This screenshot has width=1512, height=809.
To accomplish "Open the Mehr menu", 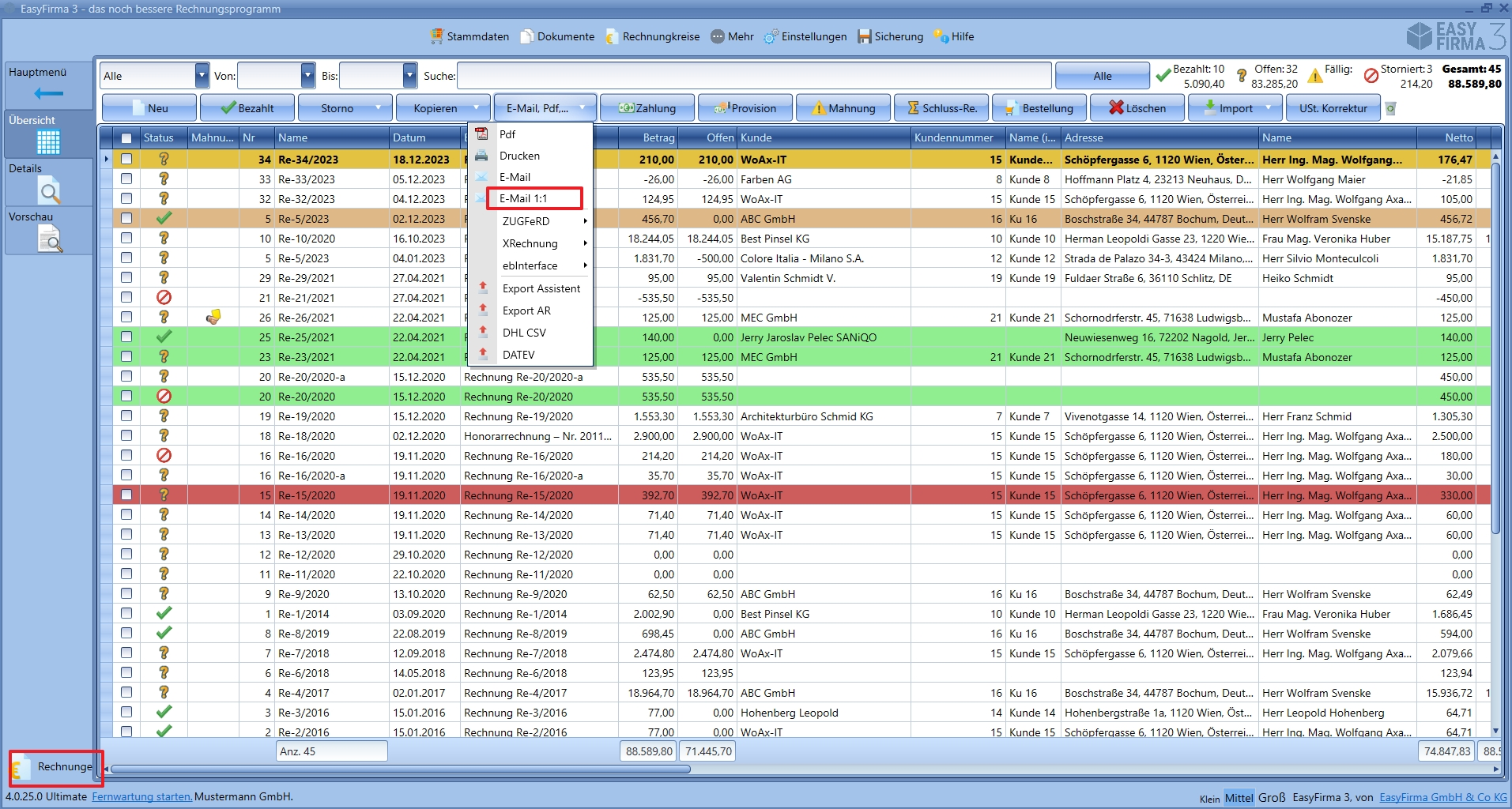I will tap(732, 36).
